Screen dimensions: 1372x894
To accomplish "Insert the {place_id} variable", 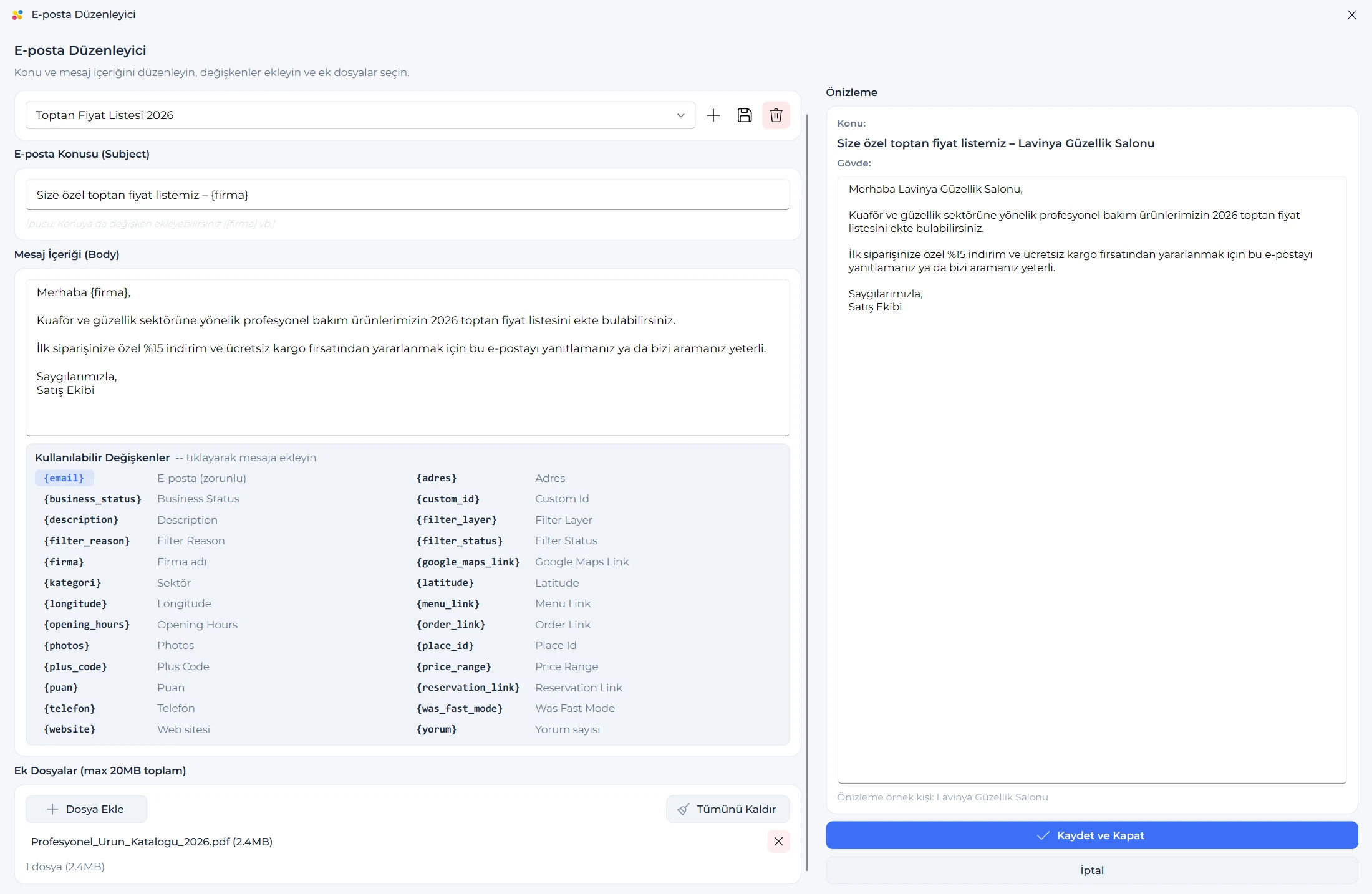I will (x=445, y=645).
